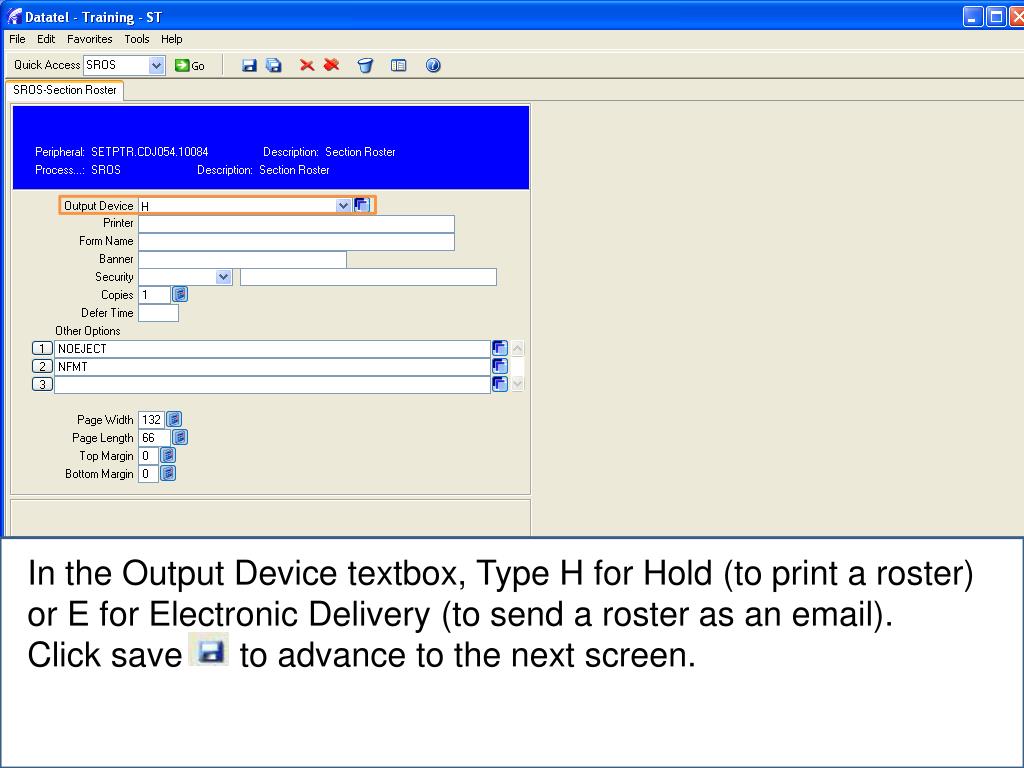Viewport: 1024px width, 768px height.
Task: Click the Defer Time field
Action: pos(158,313)
